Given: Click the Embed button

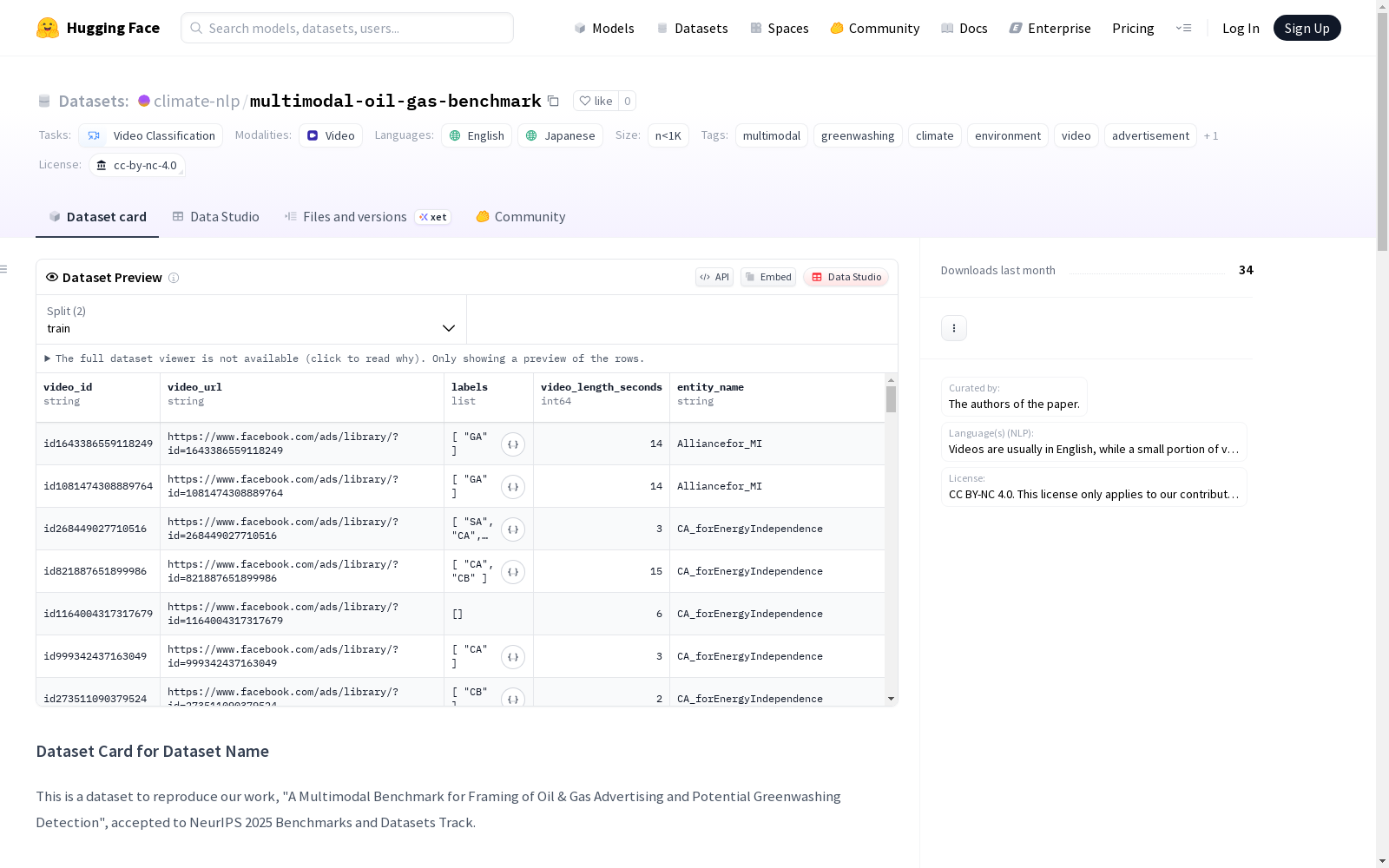Looking at the screenshot, I should click(x=768, y=277).
